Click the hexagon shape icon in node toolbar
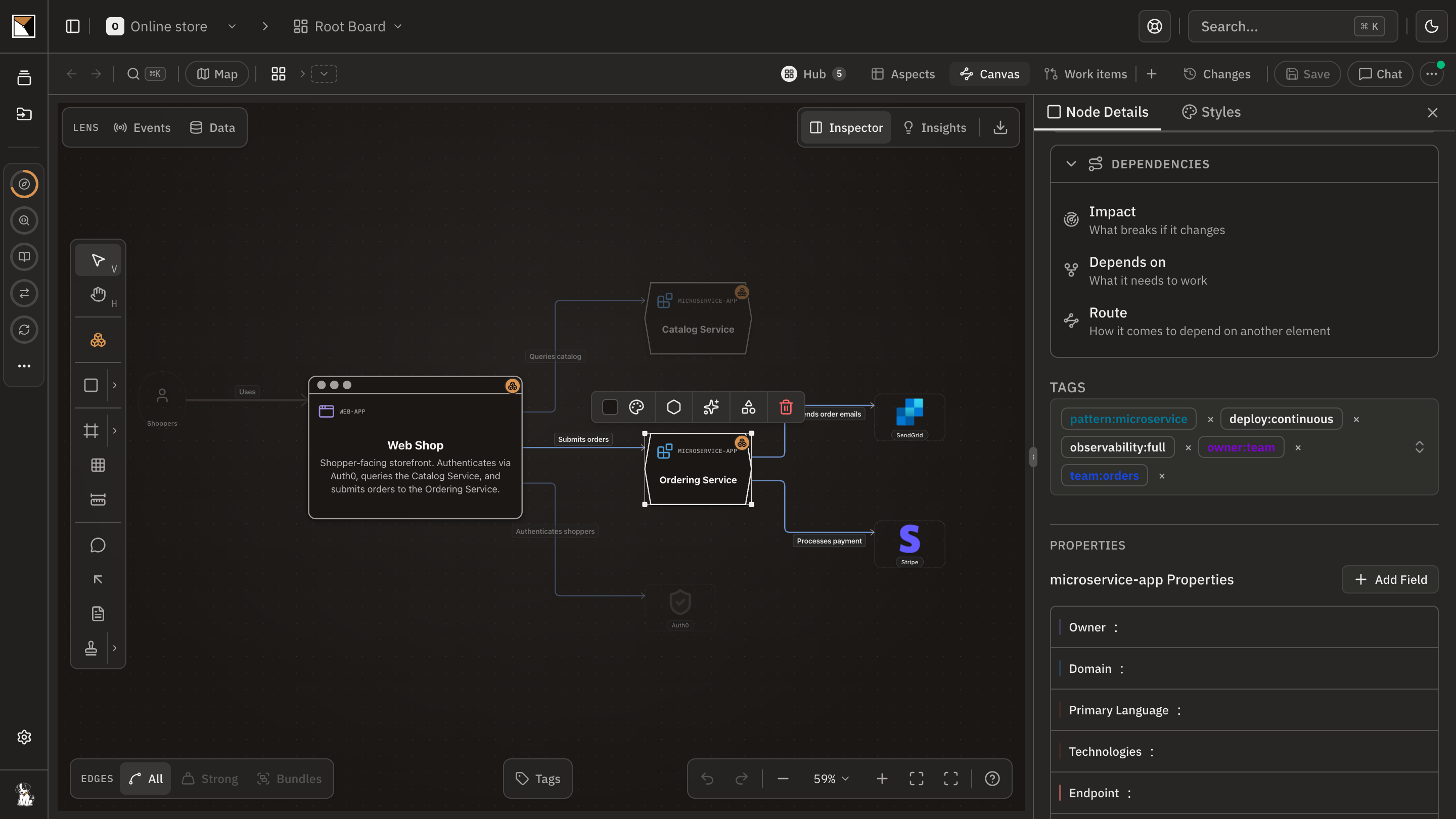This screenshot has height=819, width=1456. [x=674, y=407]
